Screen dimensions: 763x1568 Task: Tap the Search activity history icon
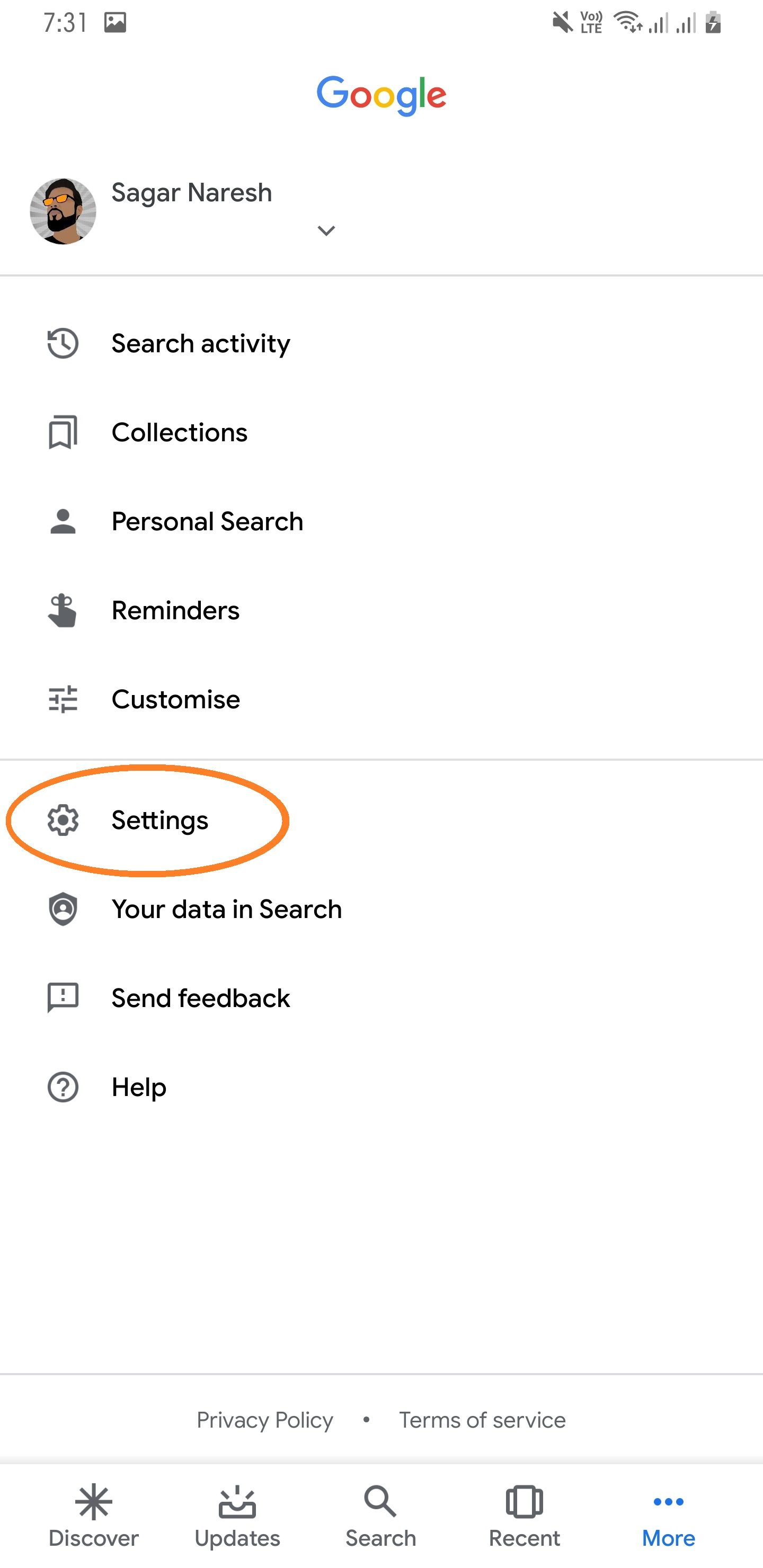pyautogui.click(x=63, y=343)
